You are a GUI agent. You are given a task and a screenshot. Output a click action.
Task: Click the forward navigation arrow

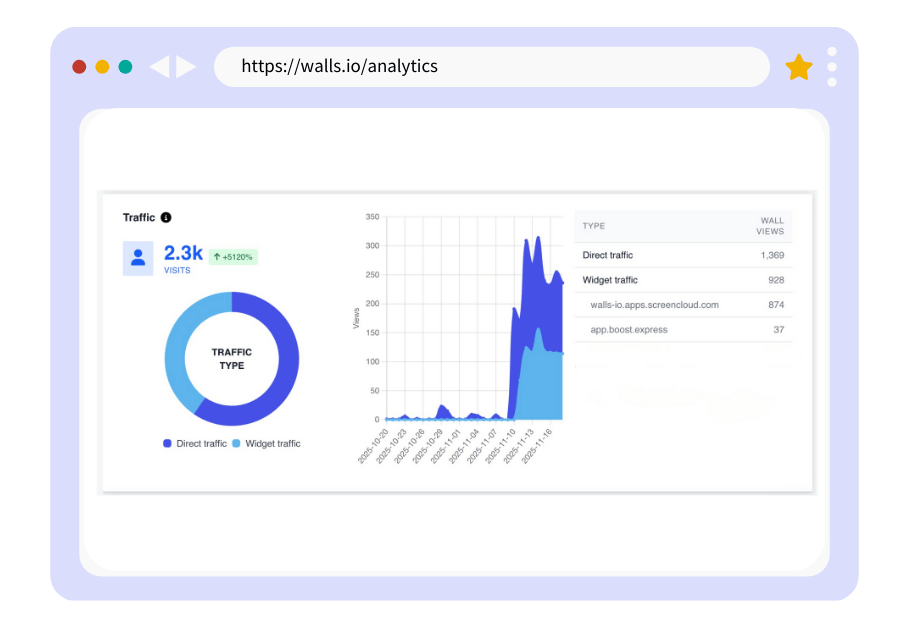pos(185,66)
